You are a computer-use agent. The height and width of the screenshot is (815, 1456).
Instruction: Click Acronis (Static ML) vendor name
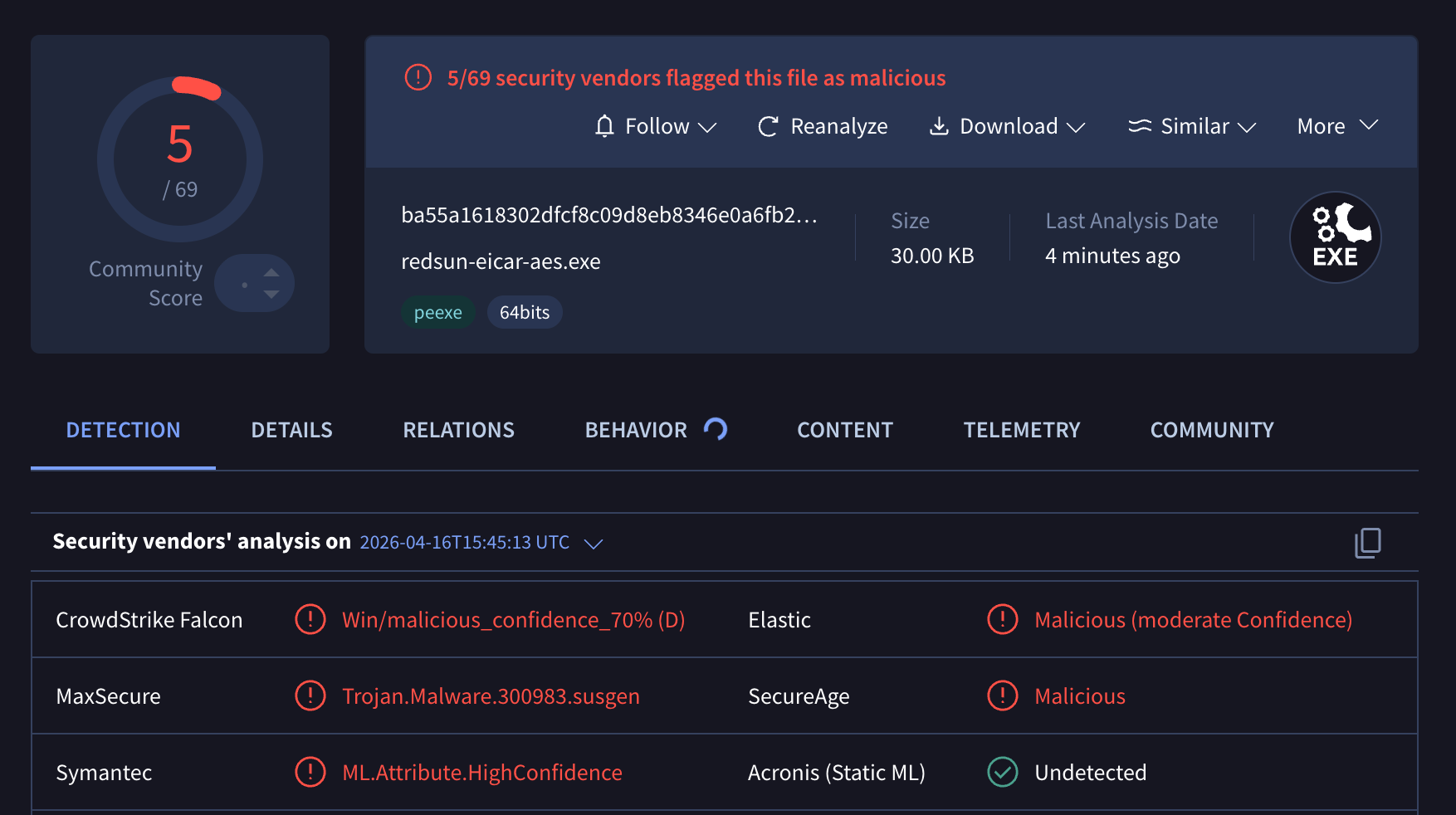[x=837, y=773]
